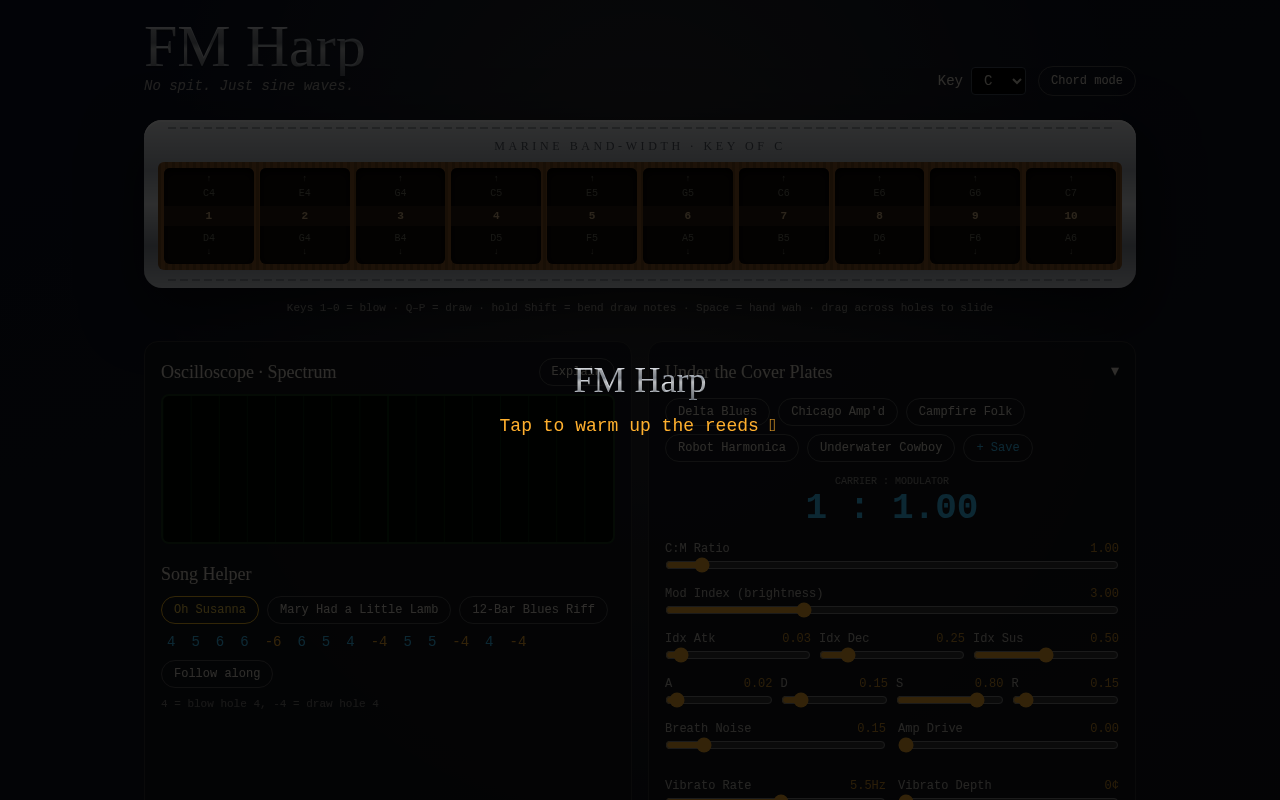
Task: Switch to Mary Had a Little Lamb
Action: 359,610
